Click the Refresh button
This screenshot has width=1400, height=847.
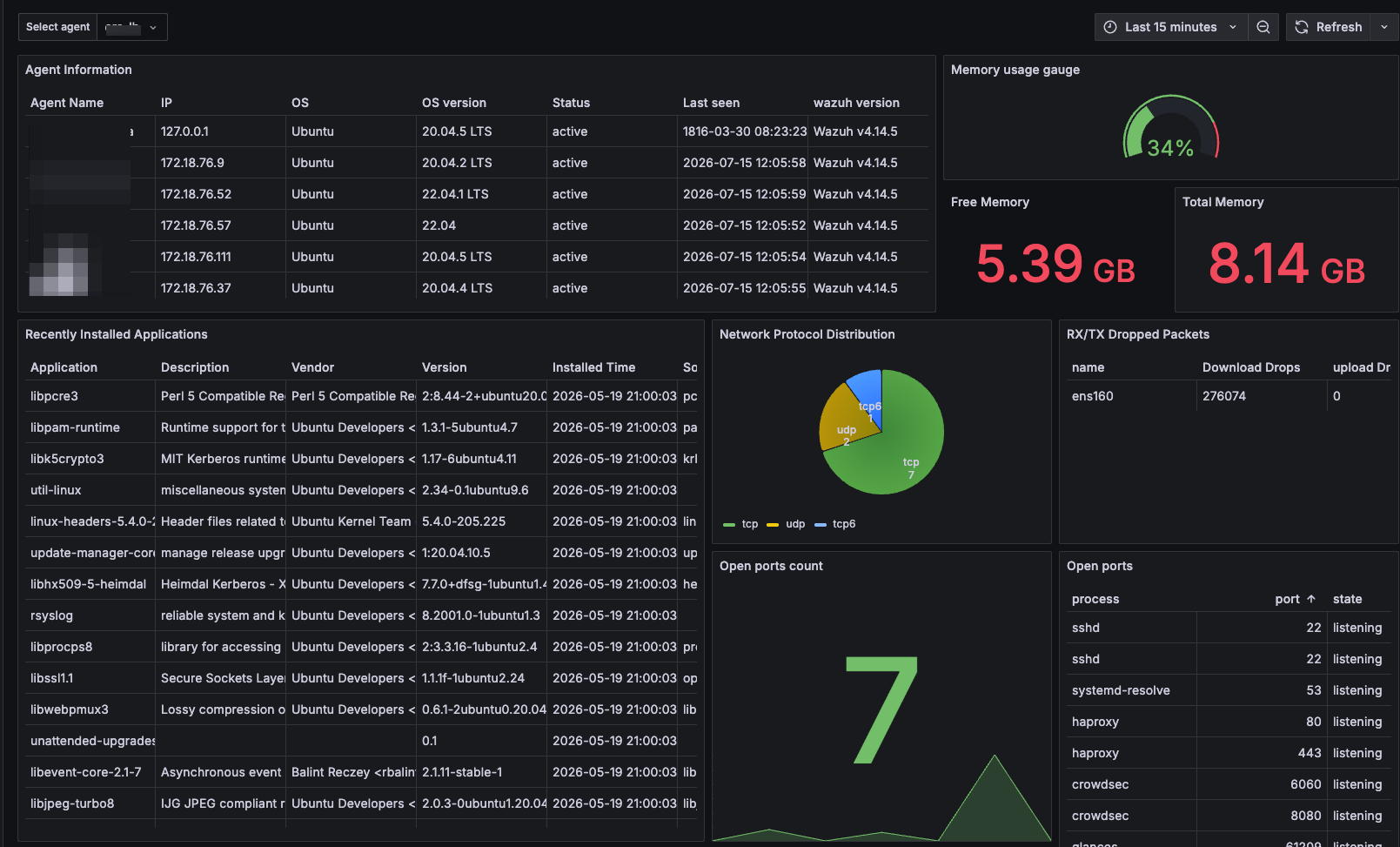(1329, 27)
